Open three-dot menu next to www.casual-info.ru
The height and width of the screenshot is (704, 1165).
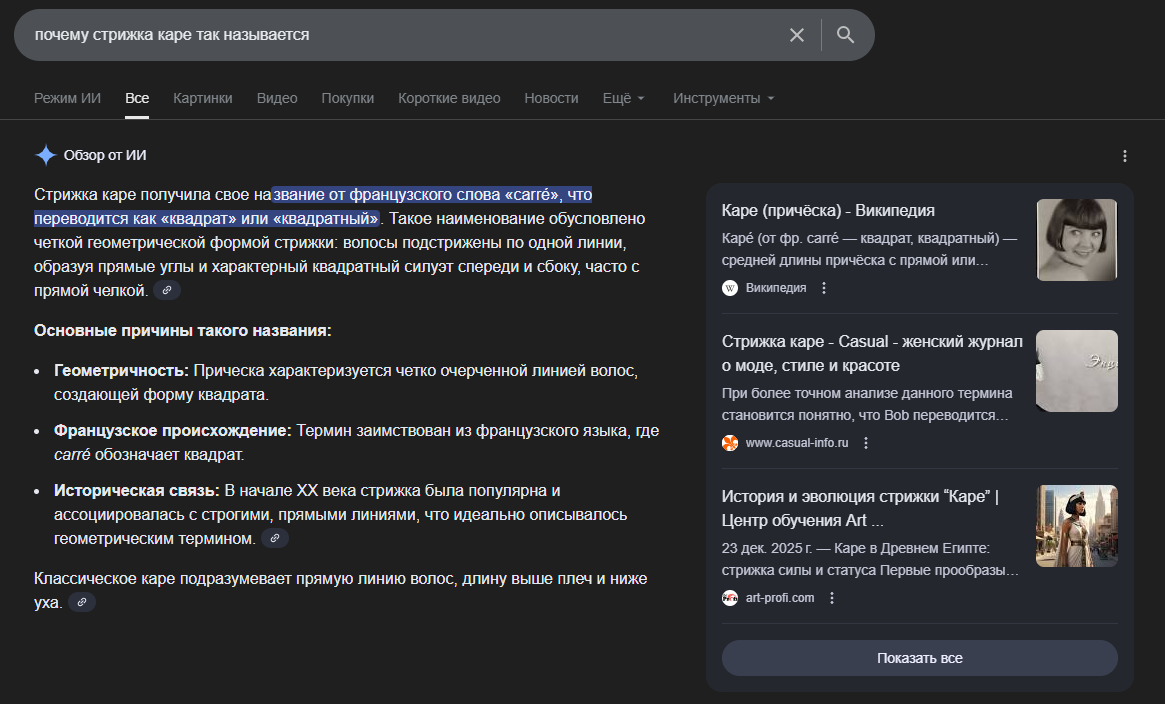(866, 443)
